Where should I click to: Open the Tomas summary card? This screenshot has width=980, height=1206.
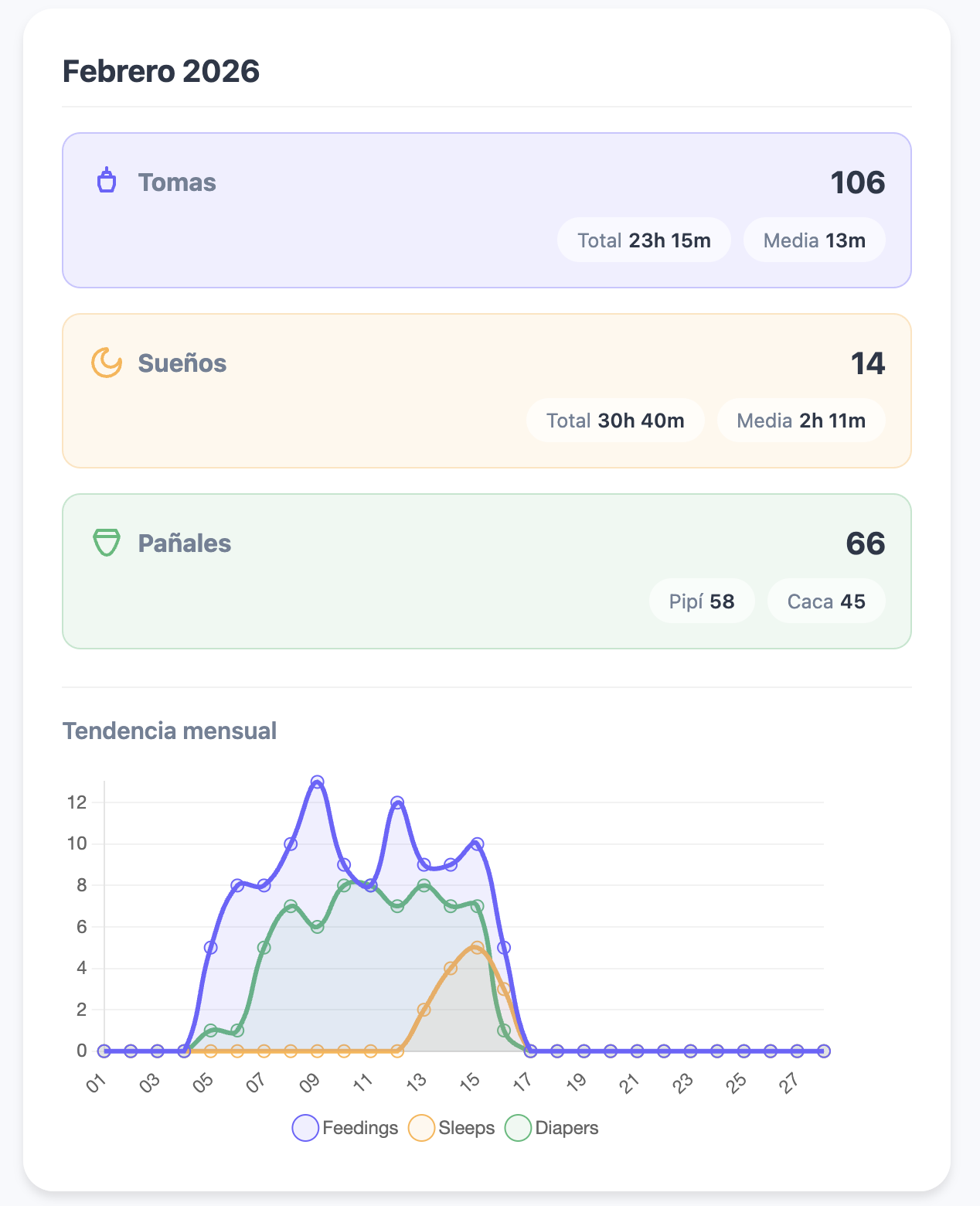tap(488, 209)
